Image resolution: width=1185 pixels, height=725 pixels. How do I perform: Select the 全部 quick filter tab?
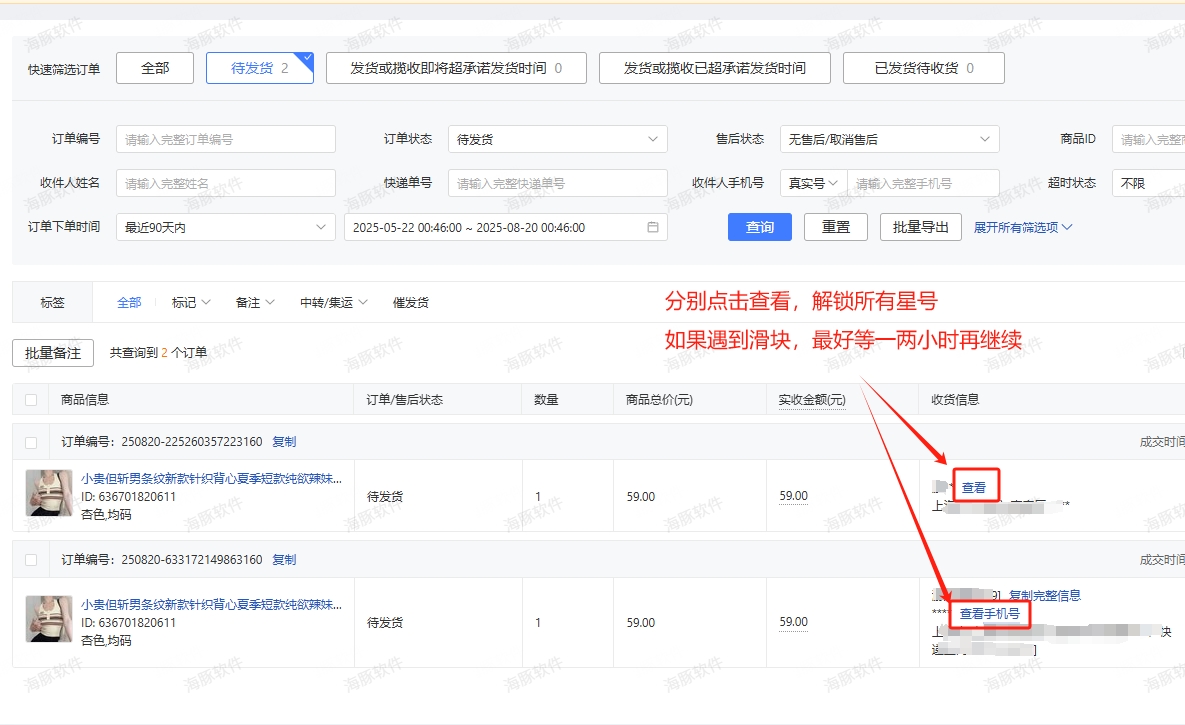click(155, 68)
